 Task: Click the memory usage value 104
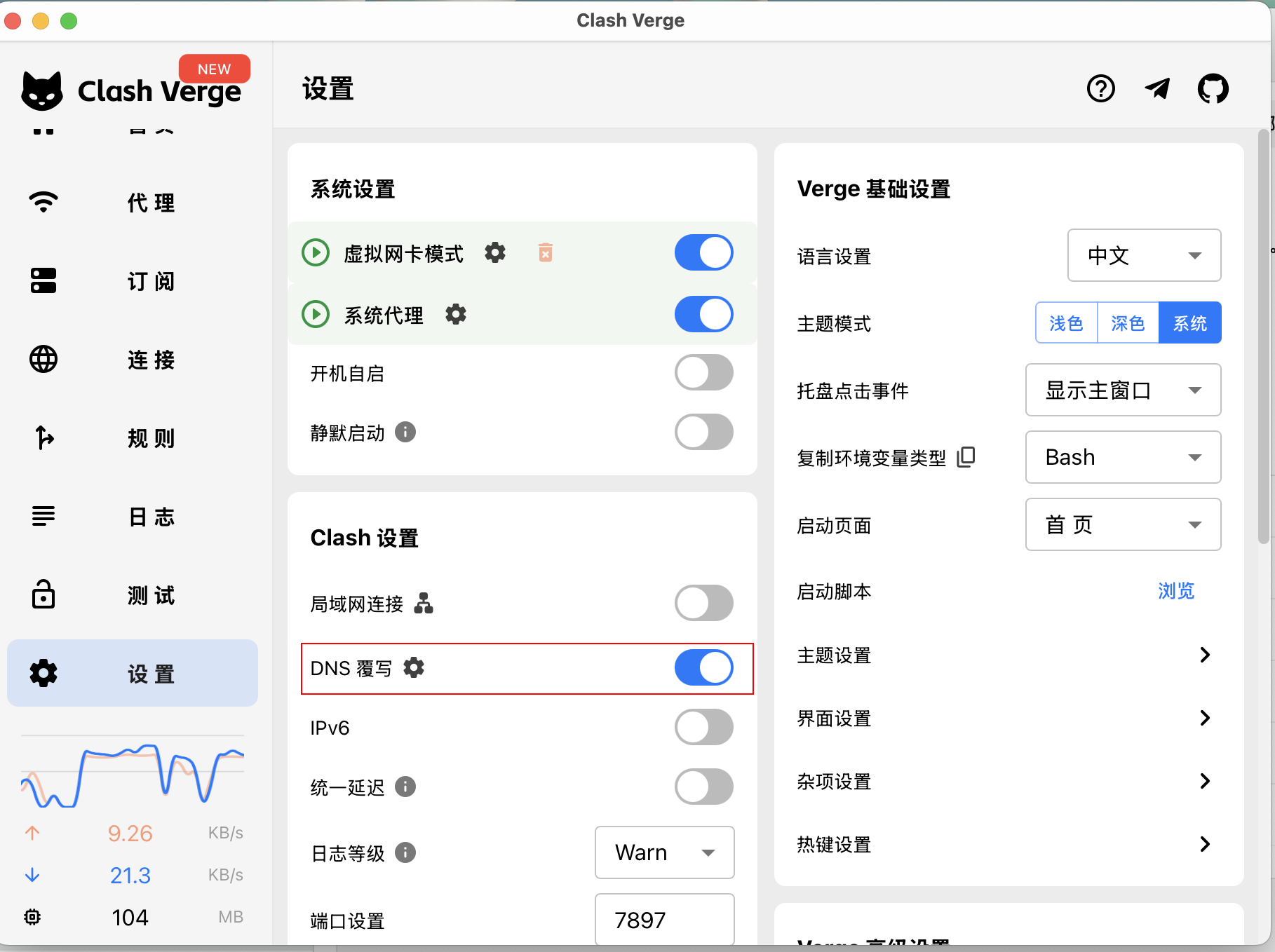(130, 917)
